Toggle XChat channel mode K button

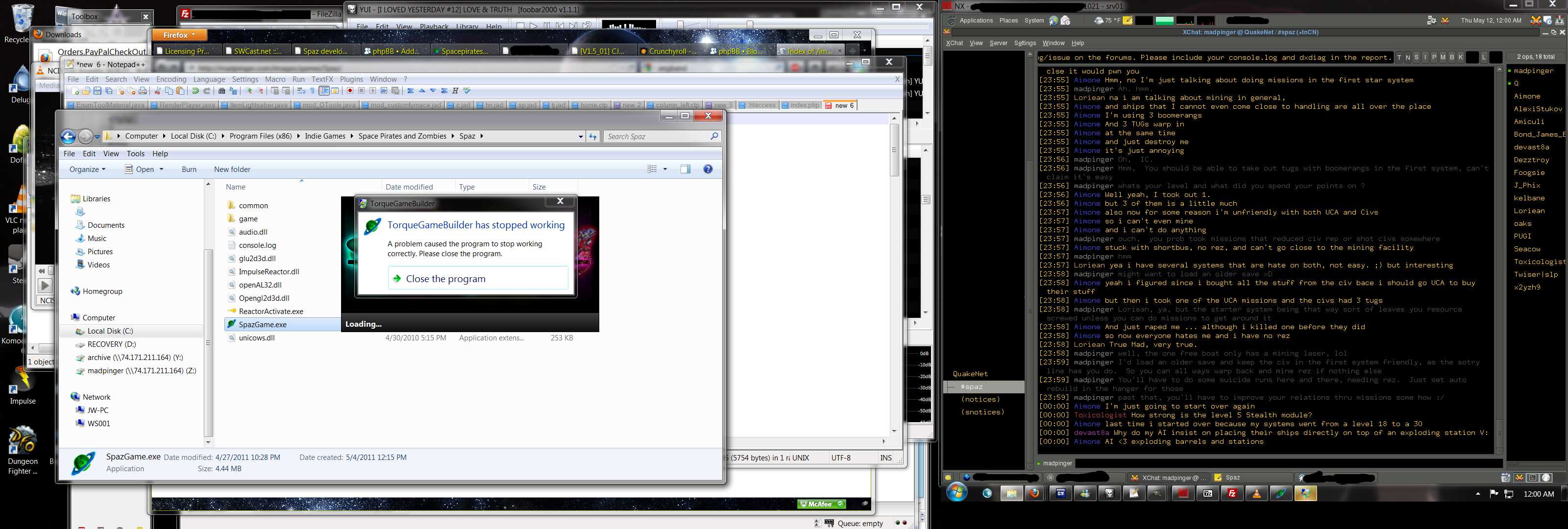1460,57
